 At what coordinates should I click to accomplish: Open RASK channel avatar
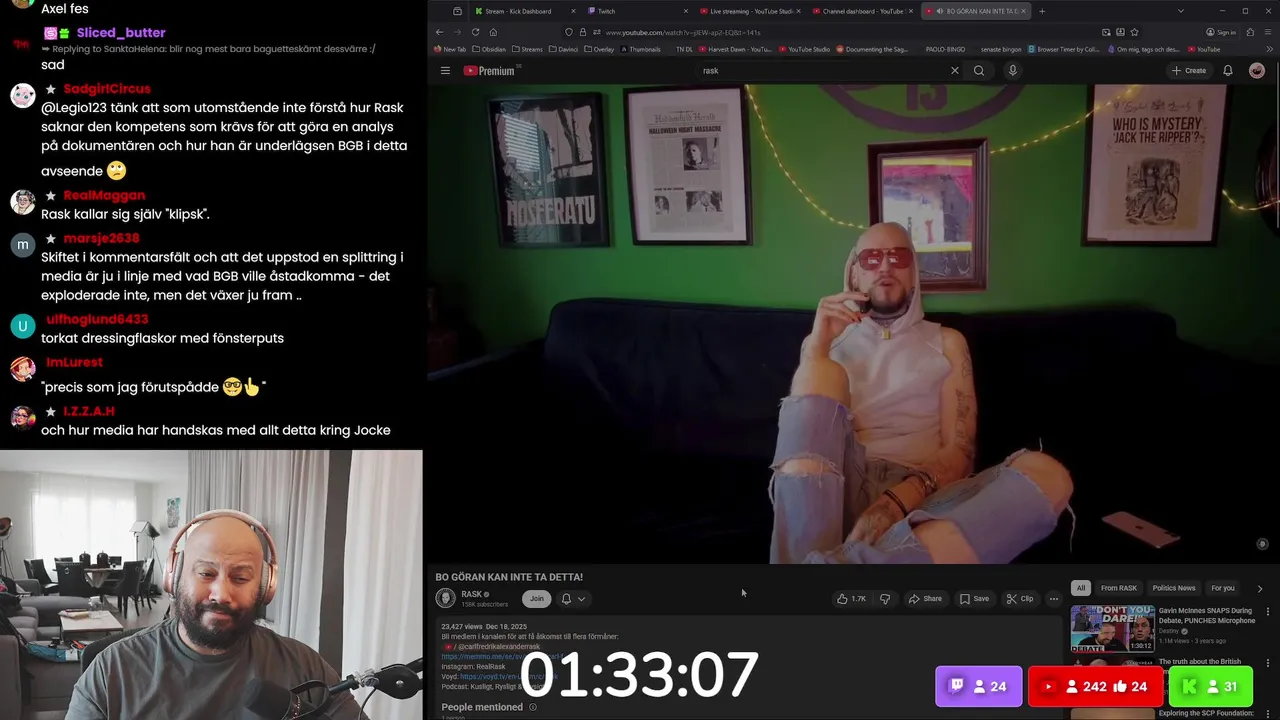pos(446,598)
